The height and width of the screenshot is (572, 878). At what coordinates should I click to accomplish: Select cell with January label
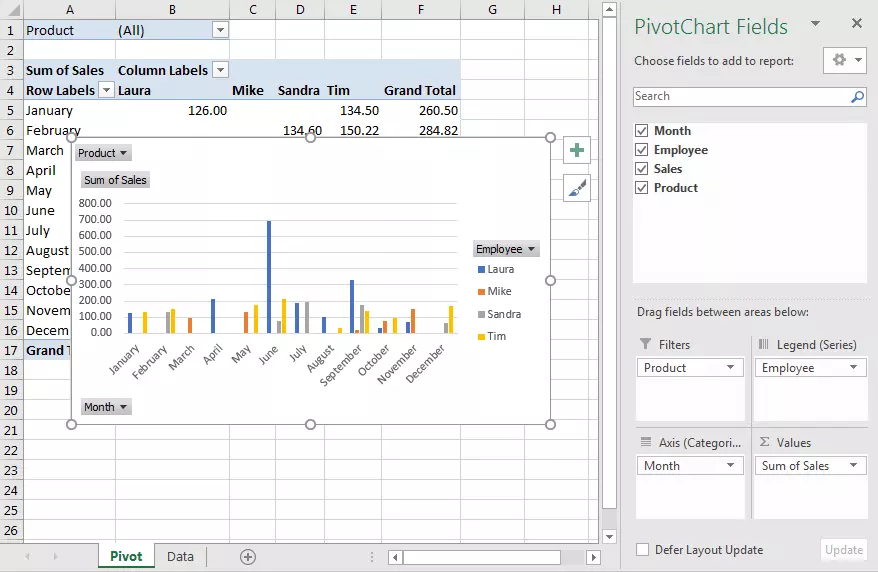tap(69, 110)
